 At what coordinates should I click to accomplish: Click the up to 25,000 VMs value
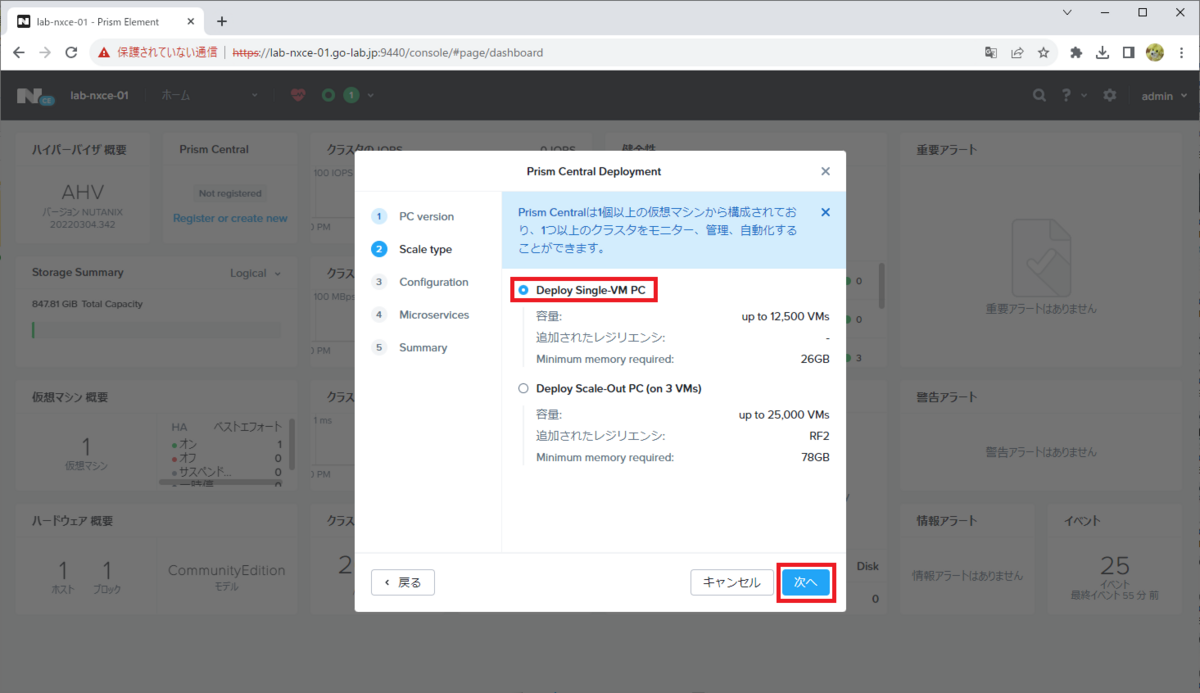pos(784,414)
